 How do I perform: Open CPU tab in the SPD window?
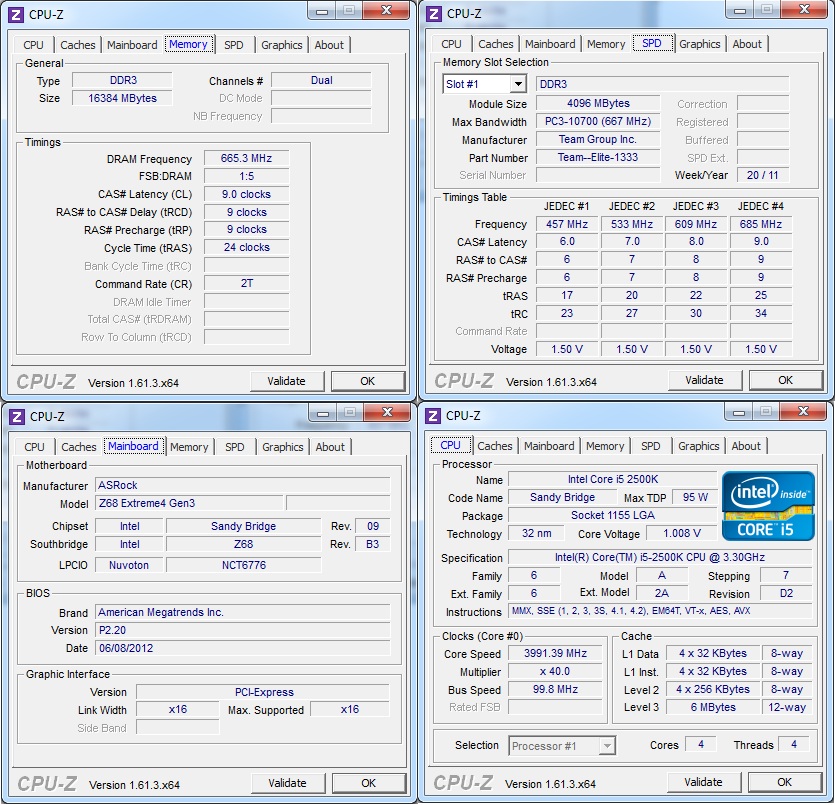[452, 44]
